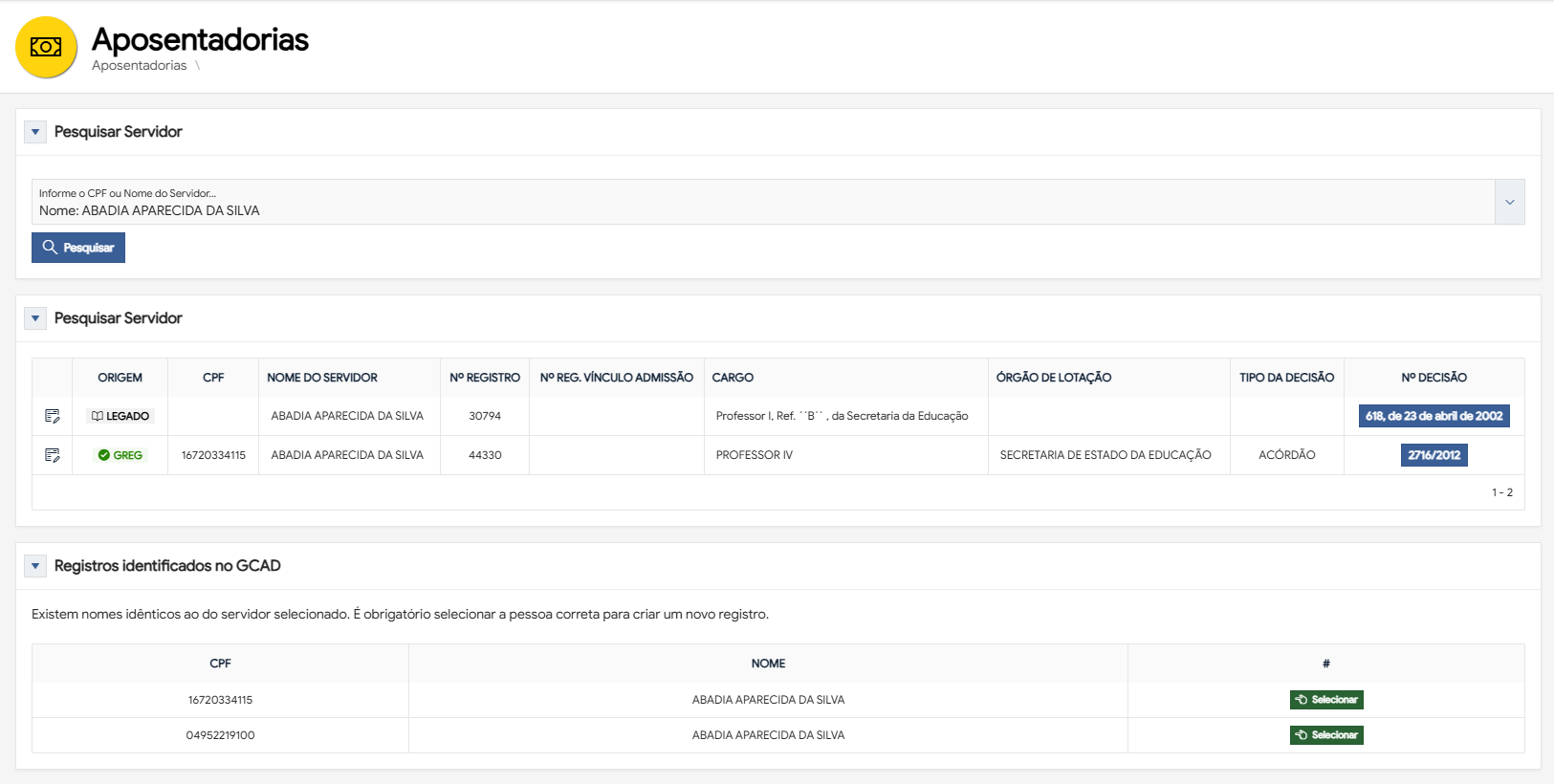Click the yellow Aposentadorias money icon
1554x784 pixels.
[x=46, y=47]
